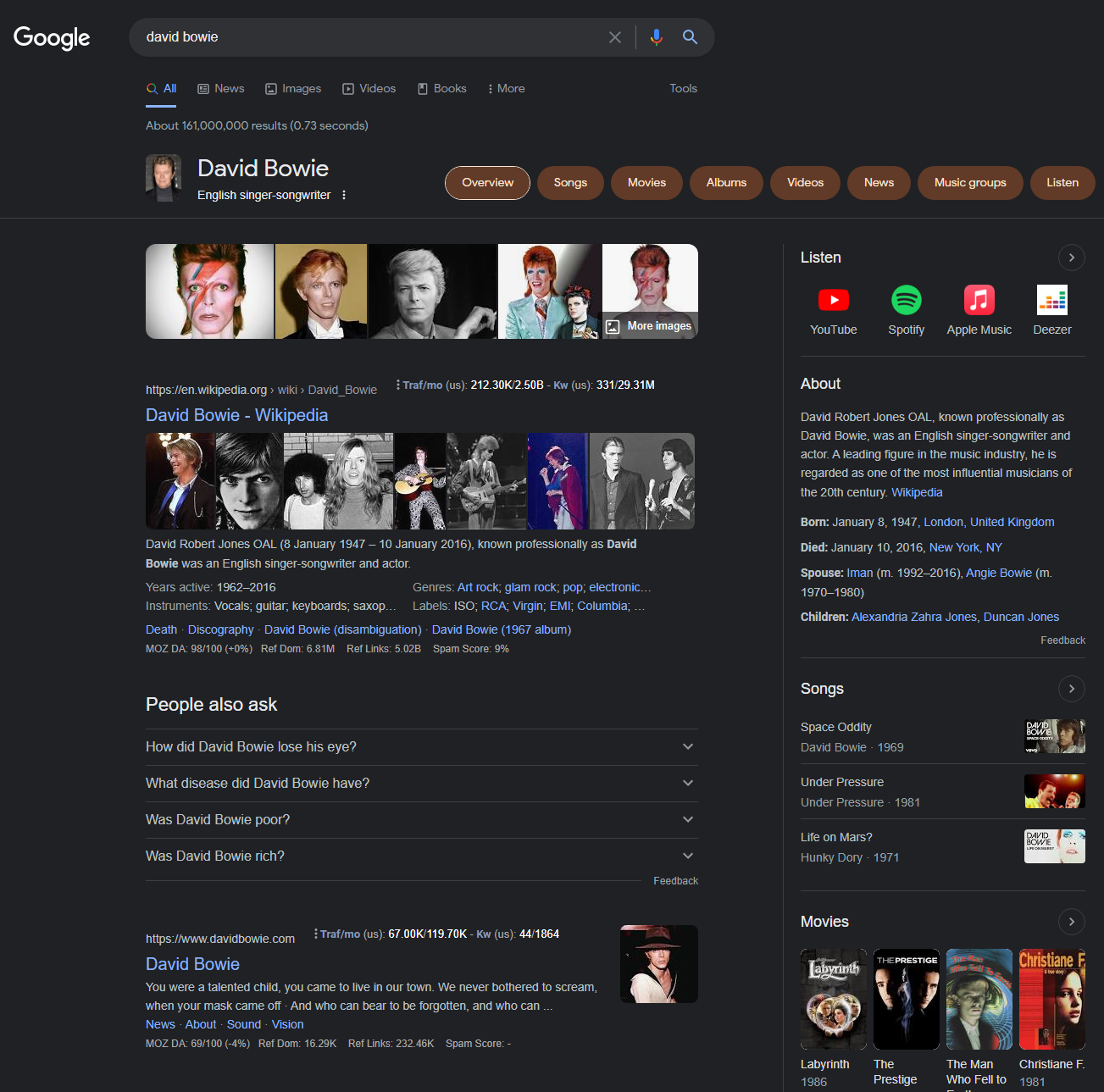Select the Listen chip

click(x=1062, y=183)
